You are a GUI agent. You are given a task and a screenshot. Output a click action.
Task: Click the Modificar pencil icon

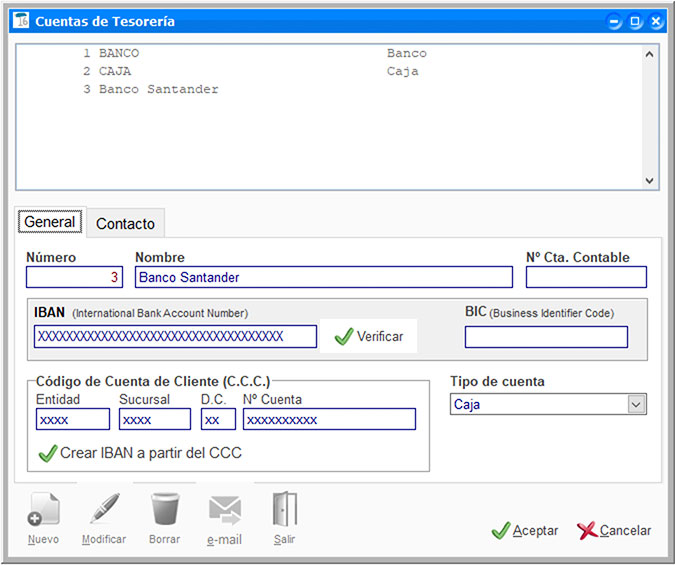click(x=104, y=509)
